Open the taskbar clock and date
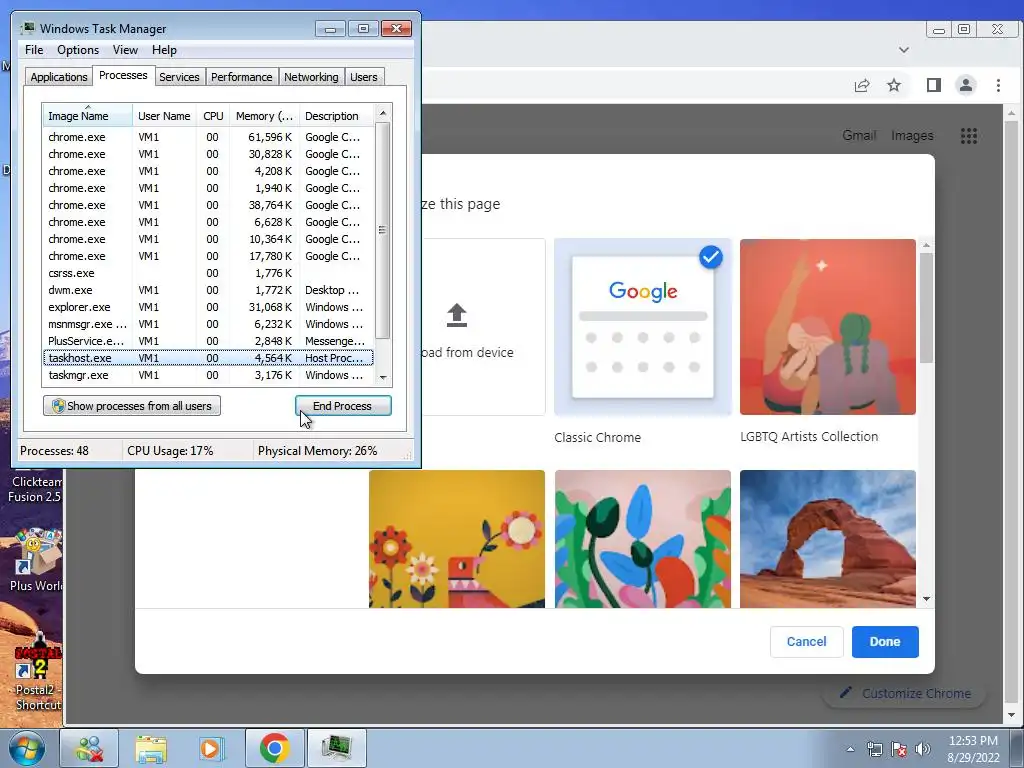The height and width of the screenshot is (768, 1024). (973, 749)
